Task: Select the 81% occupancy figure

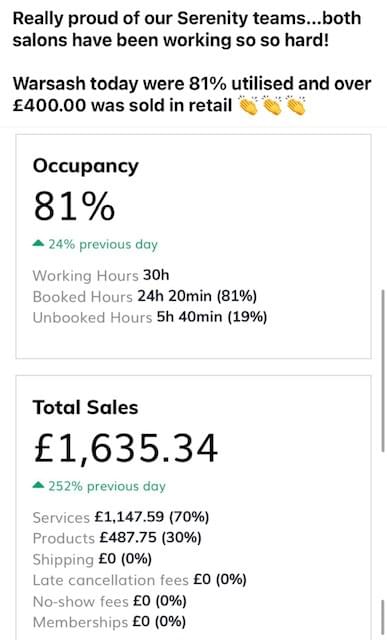Action: click(x=74, y=206)
